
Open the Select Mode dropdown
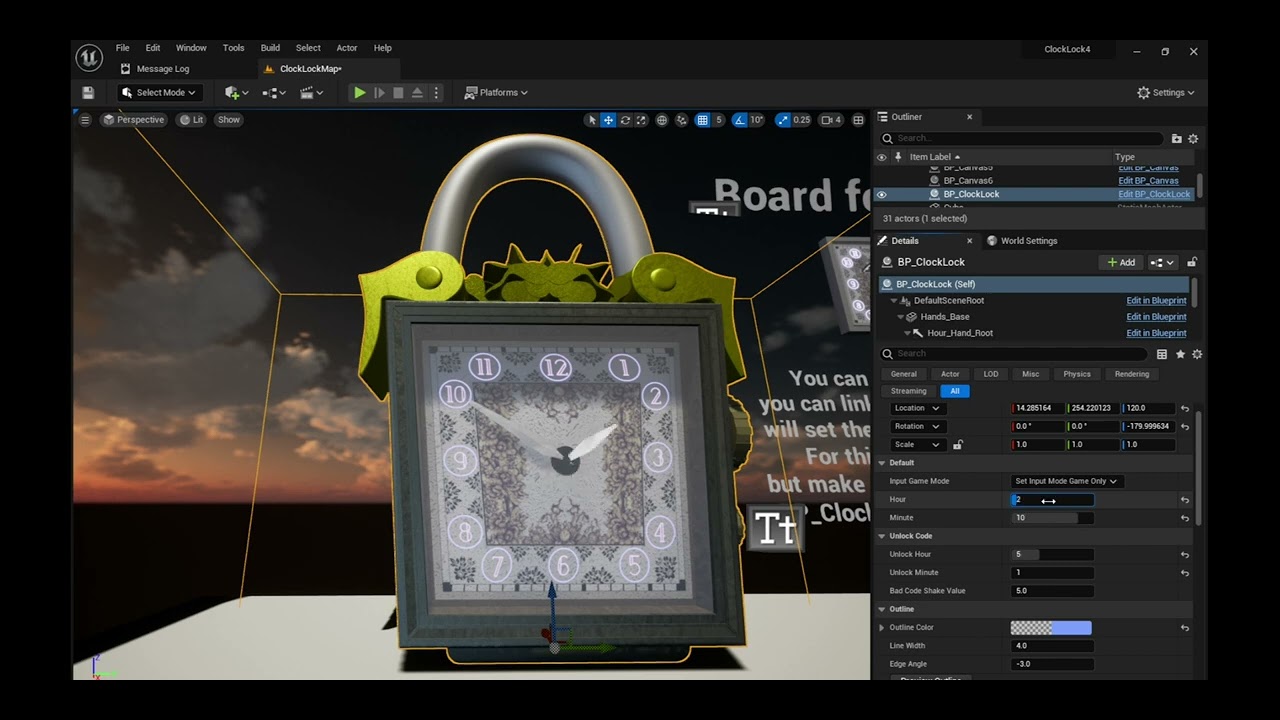point(160,93)
